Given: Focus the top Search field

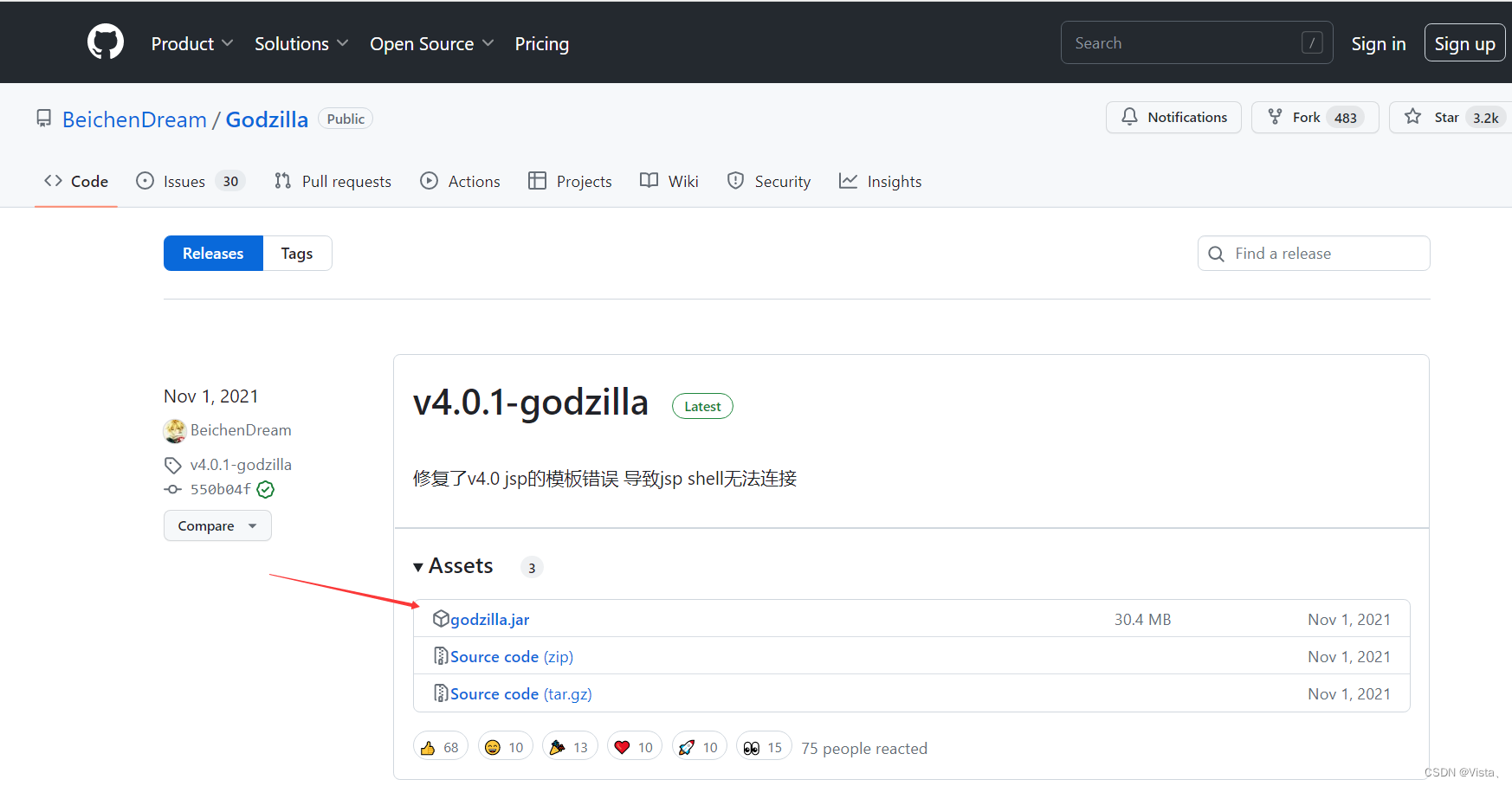Looking at the screenshot, I should coord(1196,42).
